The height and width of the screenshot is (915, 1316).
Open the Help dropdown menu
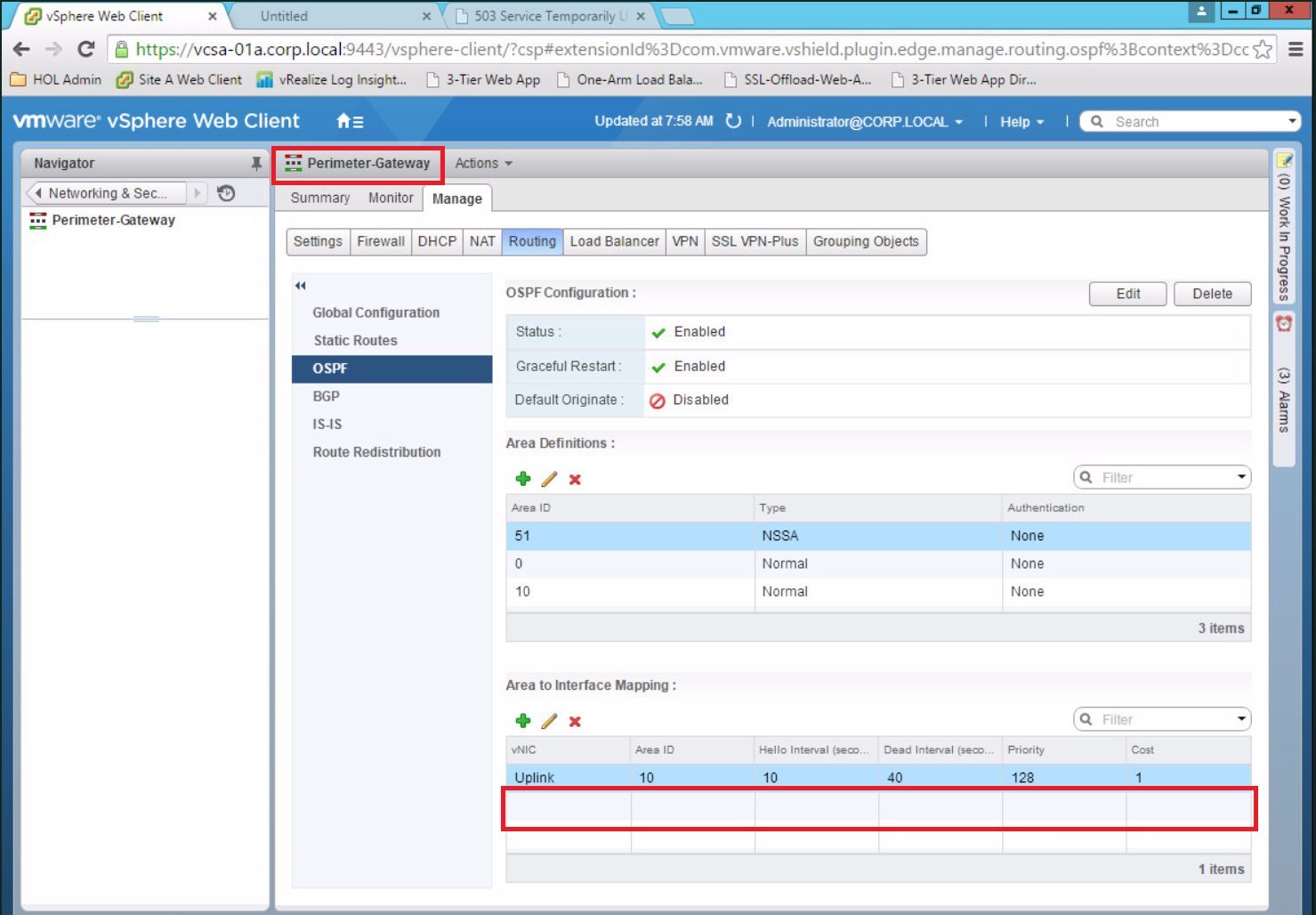pyautogui.click(x=1021, y=122)
